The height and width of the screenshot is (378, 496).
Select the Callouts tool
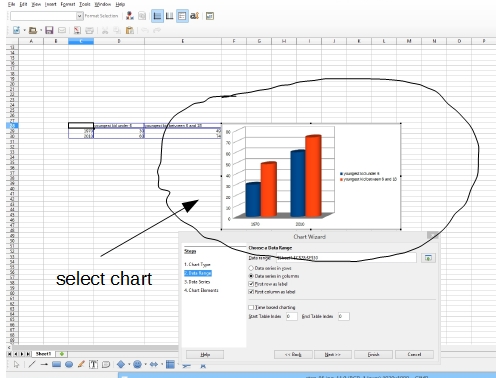(106, 364)
